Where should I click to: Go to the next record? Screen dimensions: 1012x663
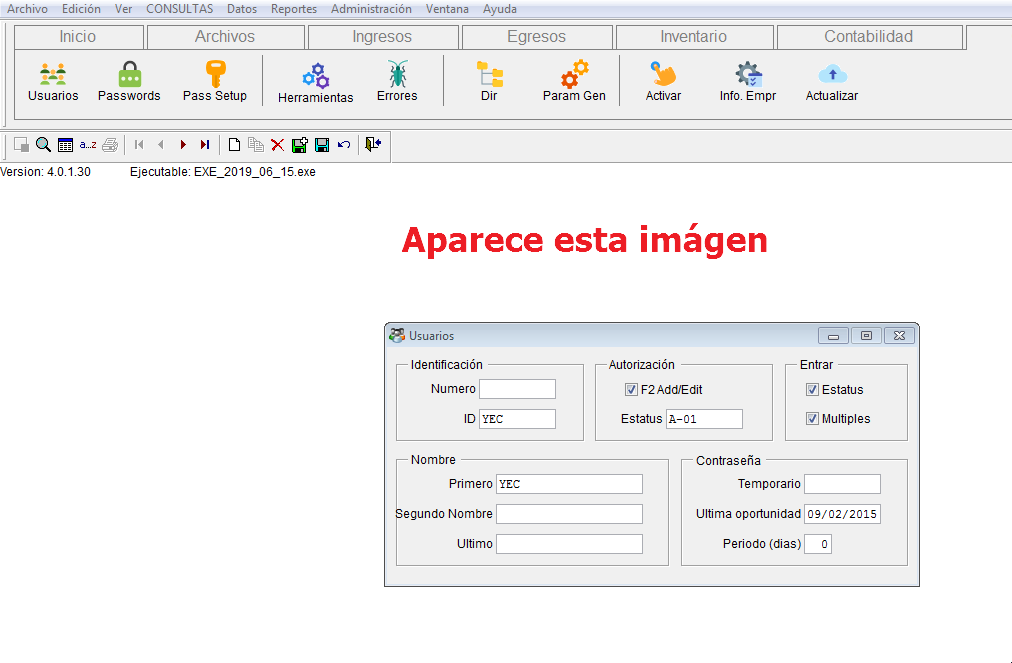[183, 145]
